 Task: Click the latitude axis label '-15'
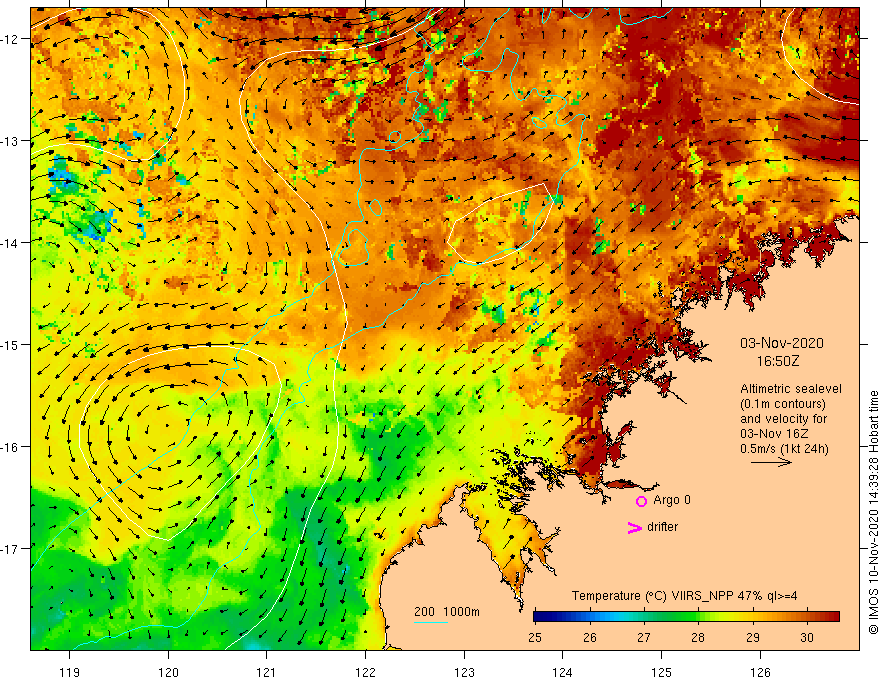click(x=11, y=344)
